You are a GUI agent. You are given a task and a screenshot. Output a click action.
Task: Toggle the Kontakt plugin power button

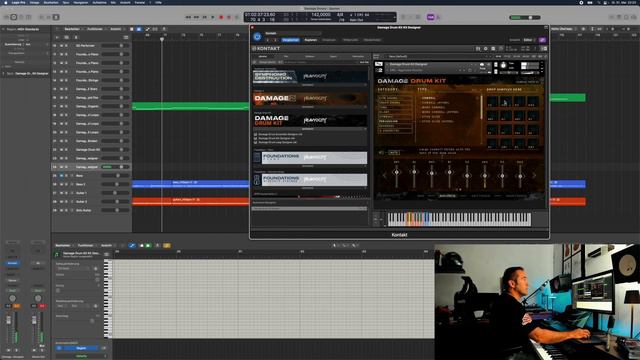pos(257,37)
